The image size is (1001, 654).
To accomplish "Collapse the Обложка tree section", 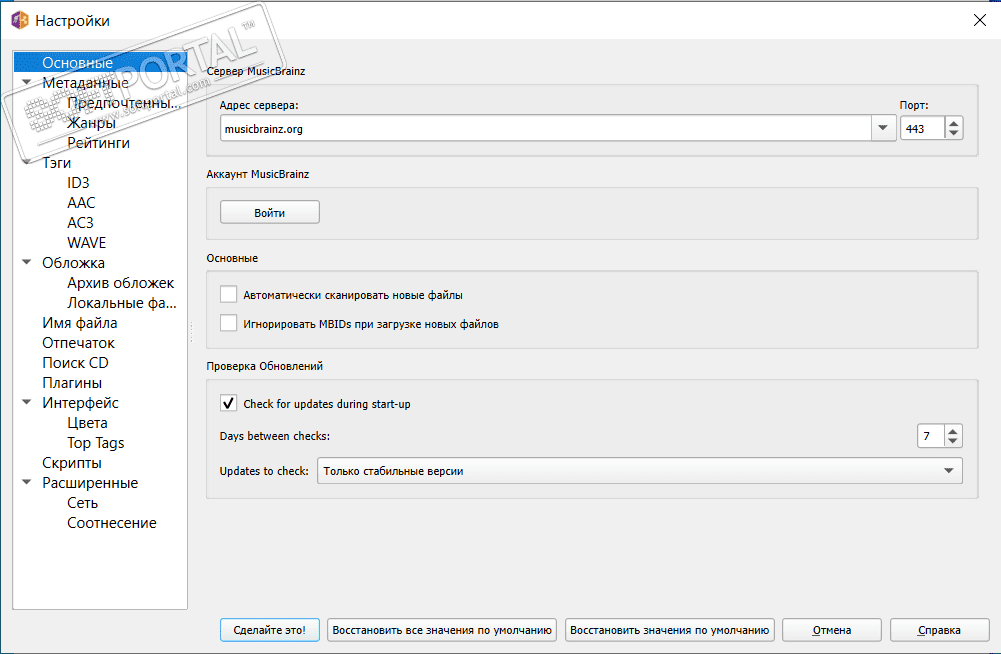I will point(26,263).
